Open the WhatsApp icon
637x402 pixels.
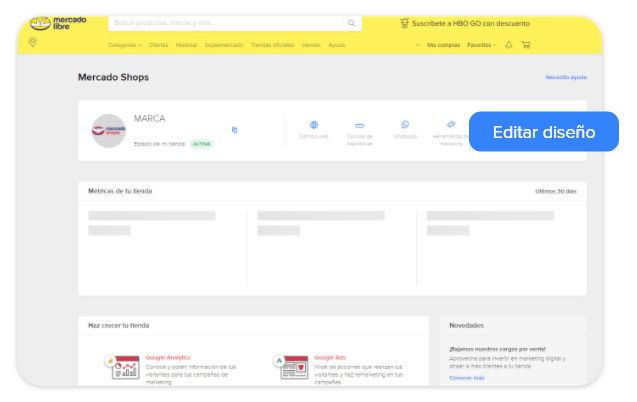tap(405, 124)
